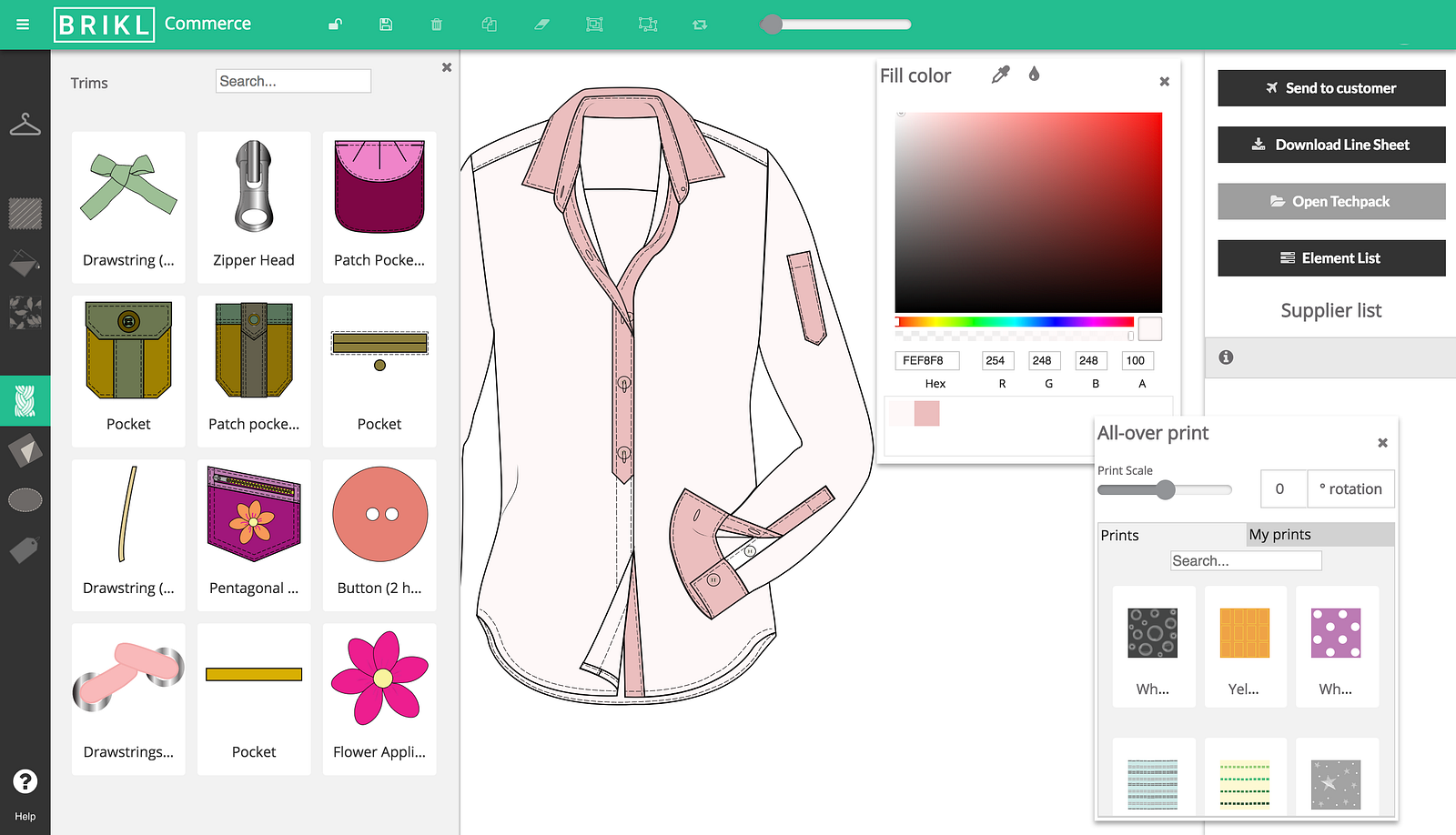Open the hamburger menu
This screenshot has height=835, width=1456.
23,25
